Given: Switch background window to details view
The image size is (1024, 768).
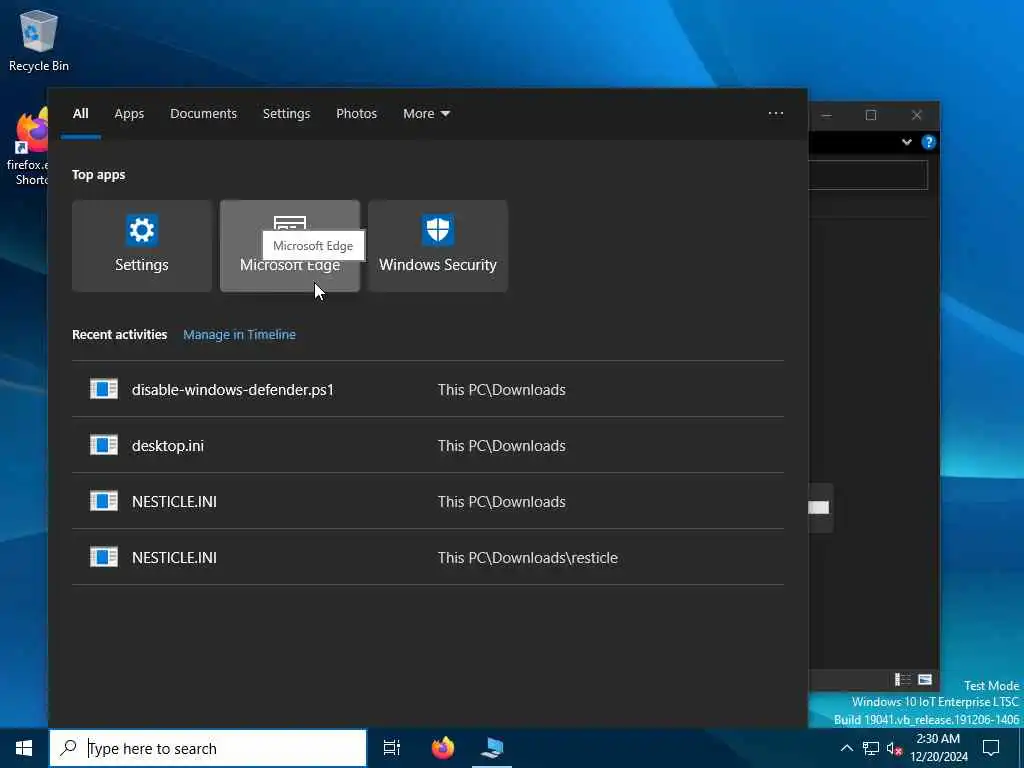Looking at the screenshot, I should click(903, 680).
